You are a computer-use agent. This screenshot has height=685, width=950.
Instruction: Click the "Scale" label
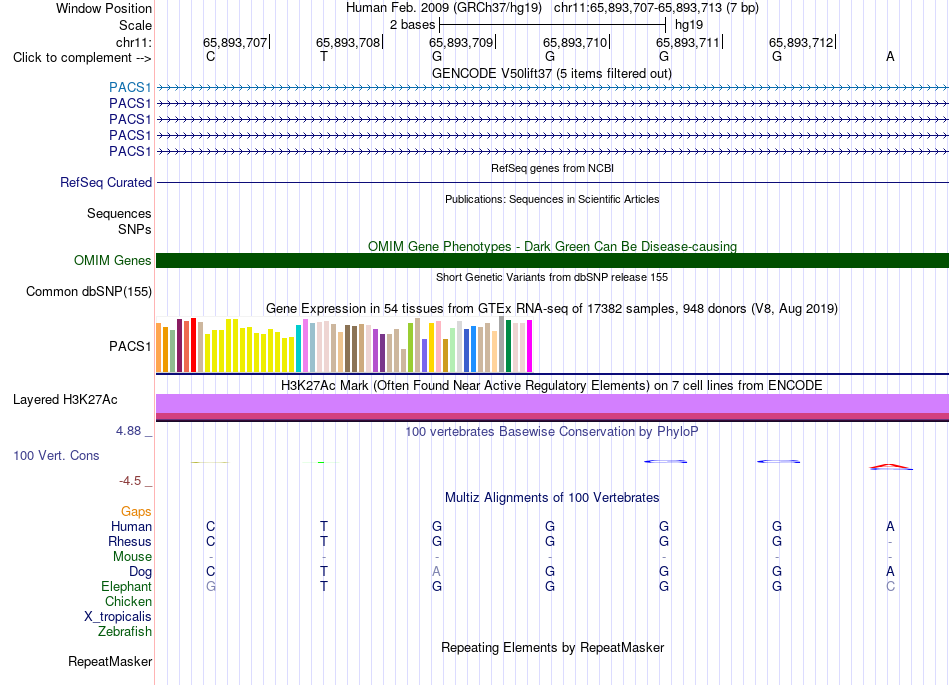(x=135, y=25)
